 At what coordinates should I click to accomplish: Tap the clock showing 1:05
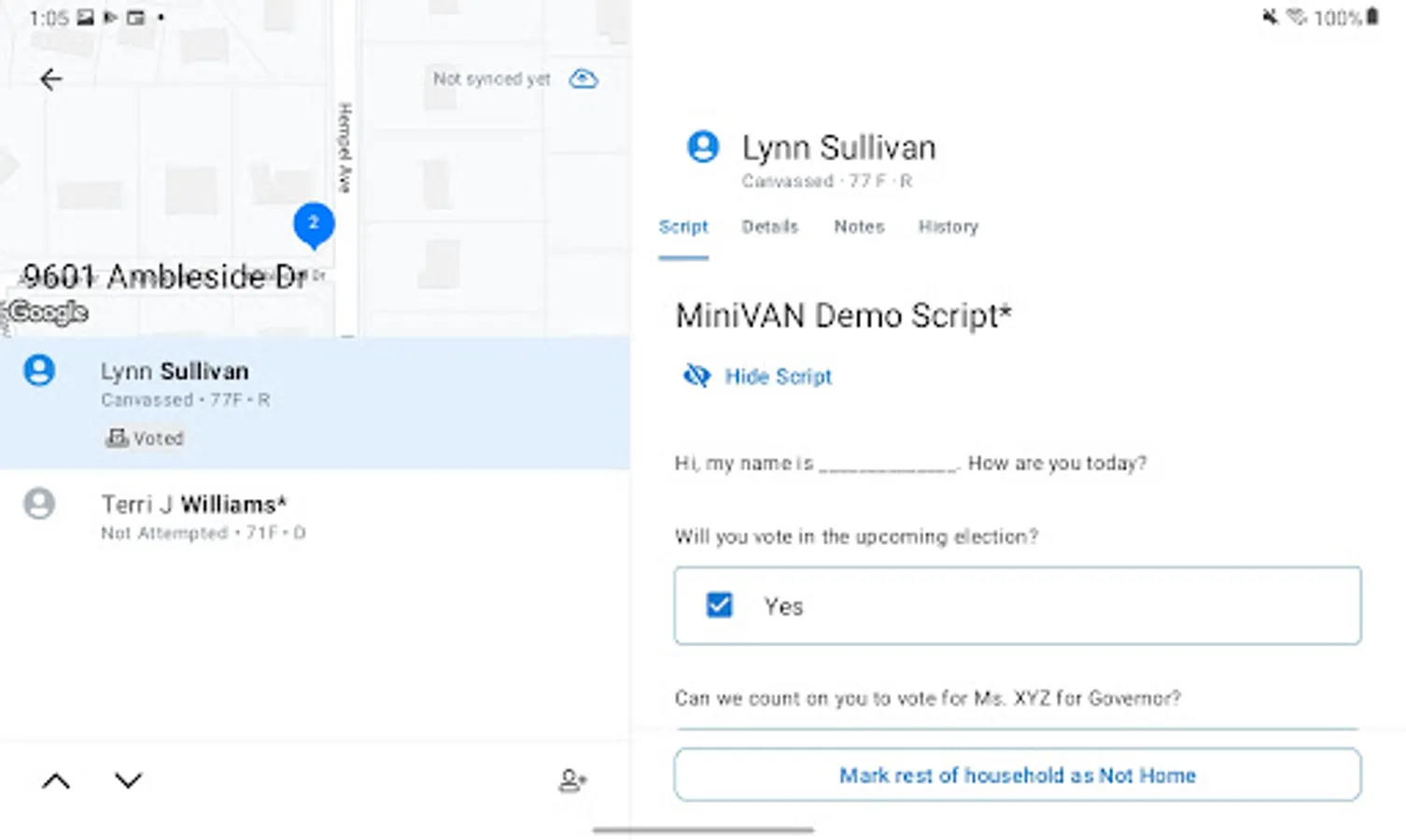(x=49, y=18)
